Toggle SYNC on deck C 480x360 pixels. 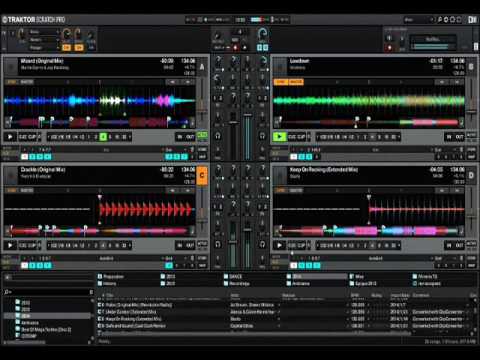click(x=11, y=191)
